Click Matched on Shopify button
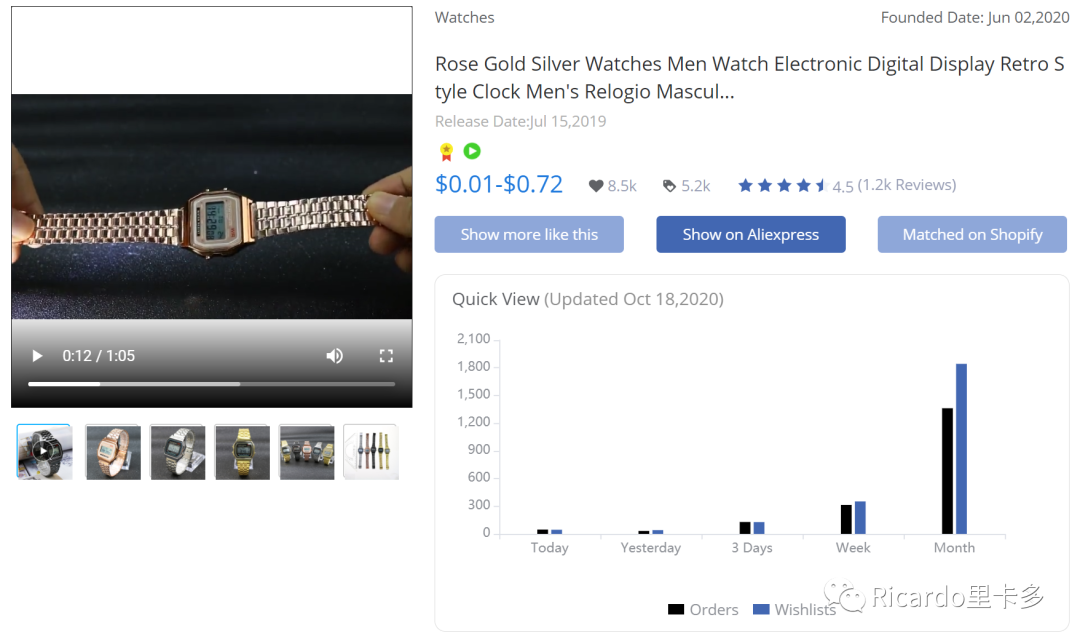This screenshot has height=644, width=1080. (972, 234)
